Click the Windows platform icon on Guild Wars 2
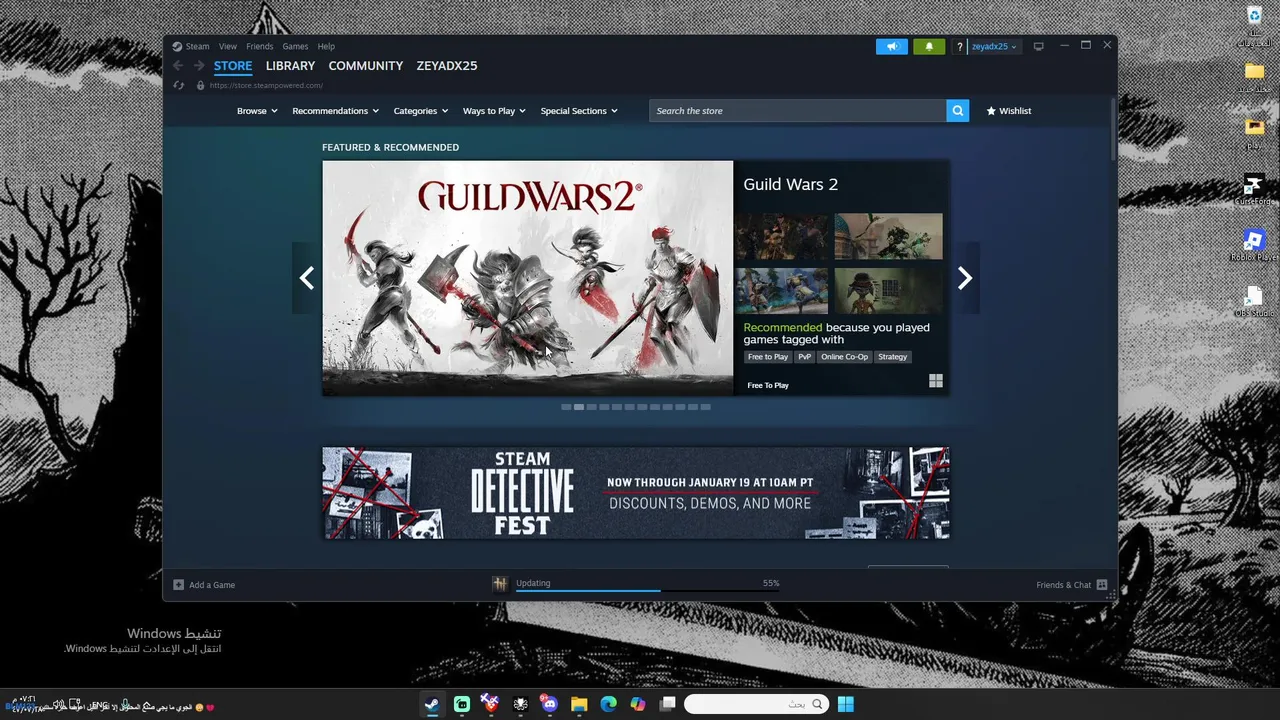The width and height of the screenshot is (1280, 720). coord(936,381)
